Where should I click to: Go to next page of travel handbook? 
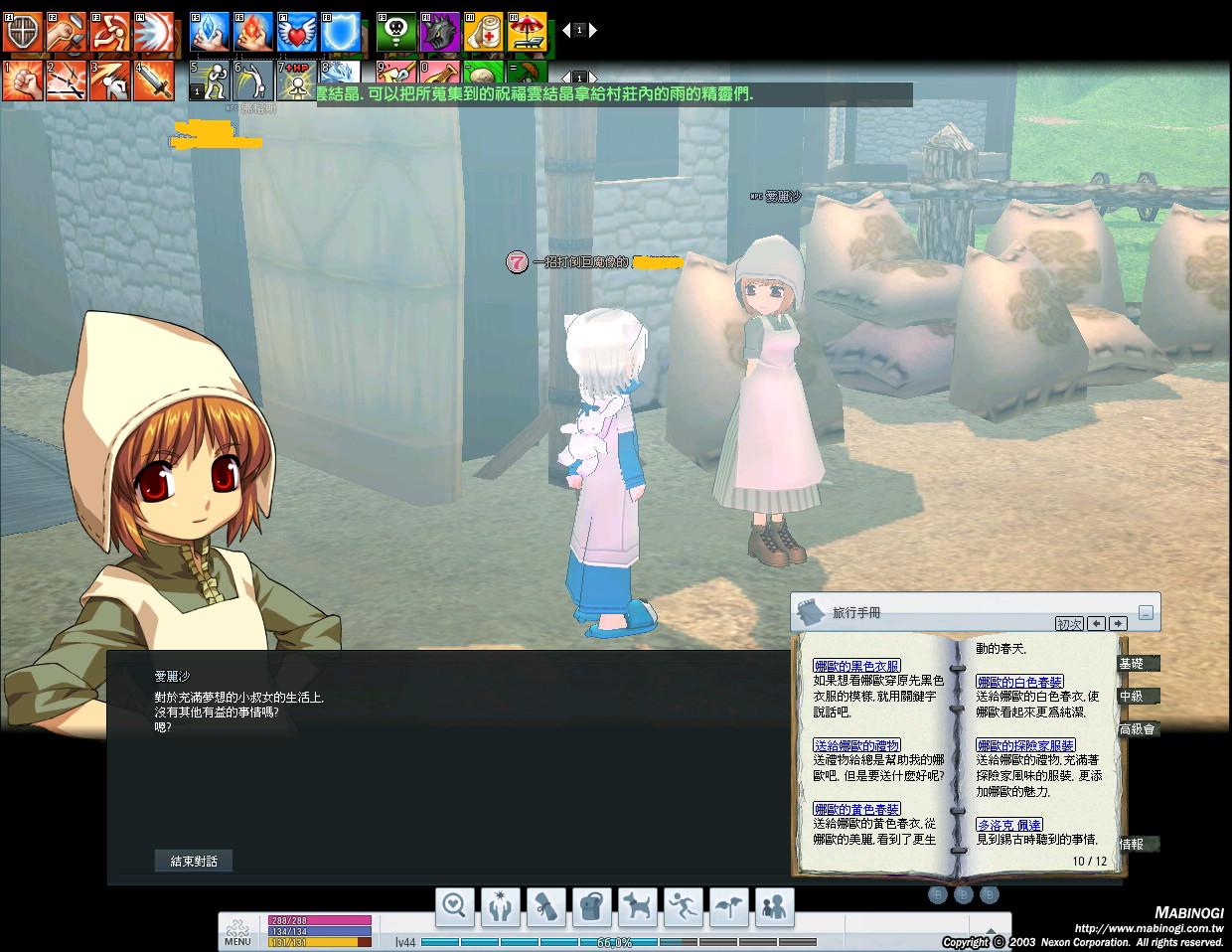point(1118,624)
